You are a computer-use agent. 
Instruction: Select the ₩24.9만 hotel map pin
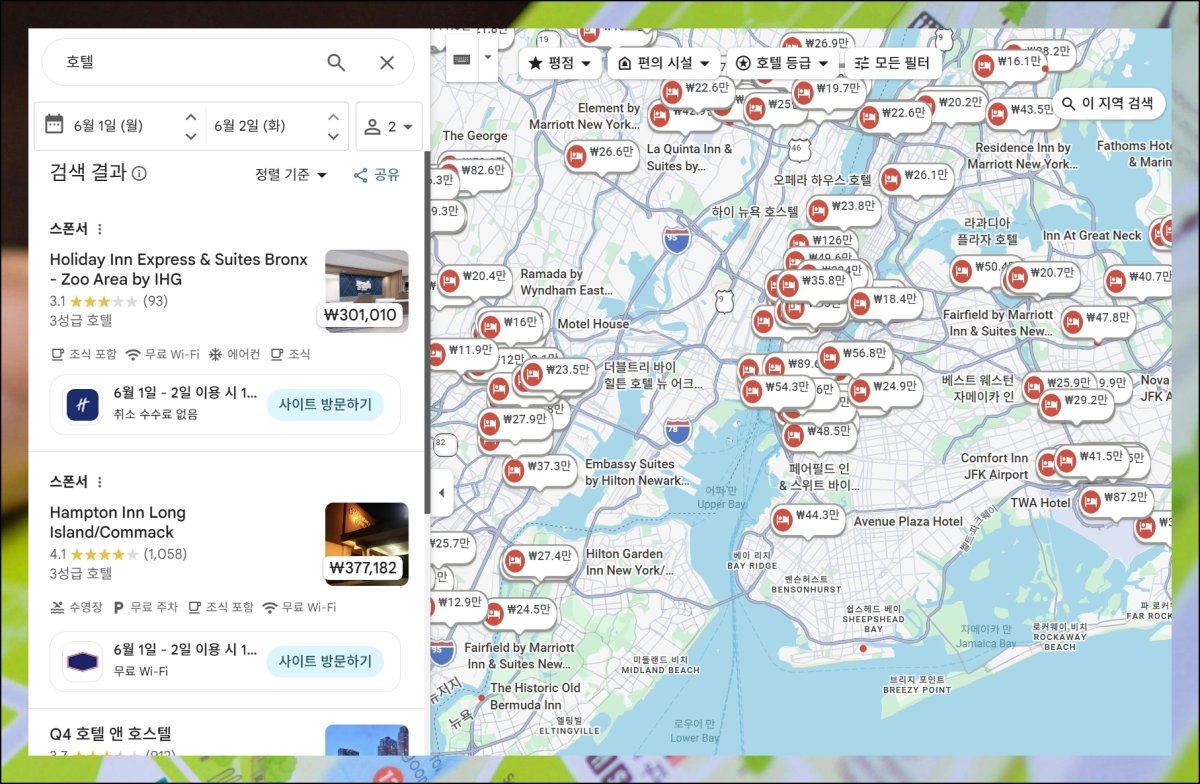pyautogui.click(x=884, y=388)
